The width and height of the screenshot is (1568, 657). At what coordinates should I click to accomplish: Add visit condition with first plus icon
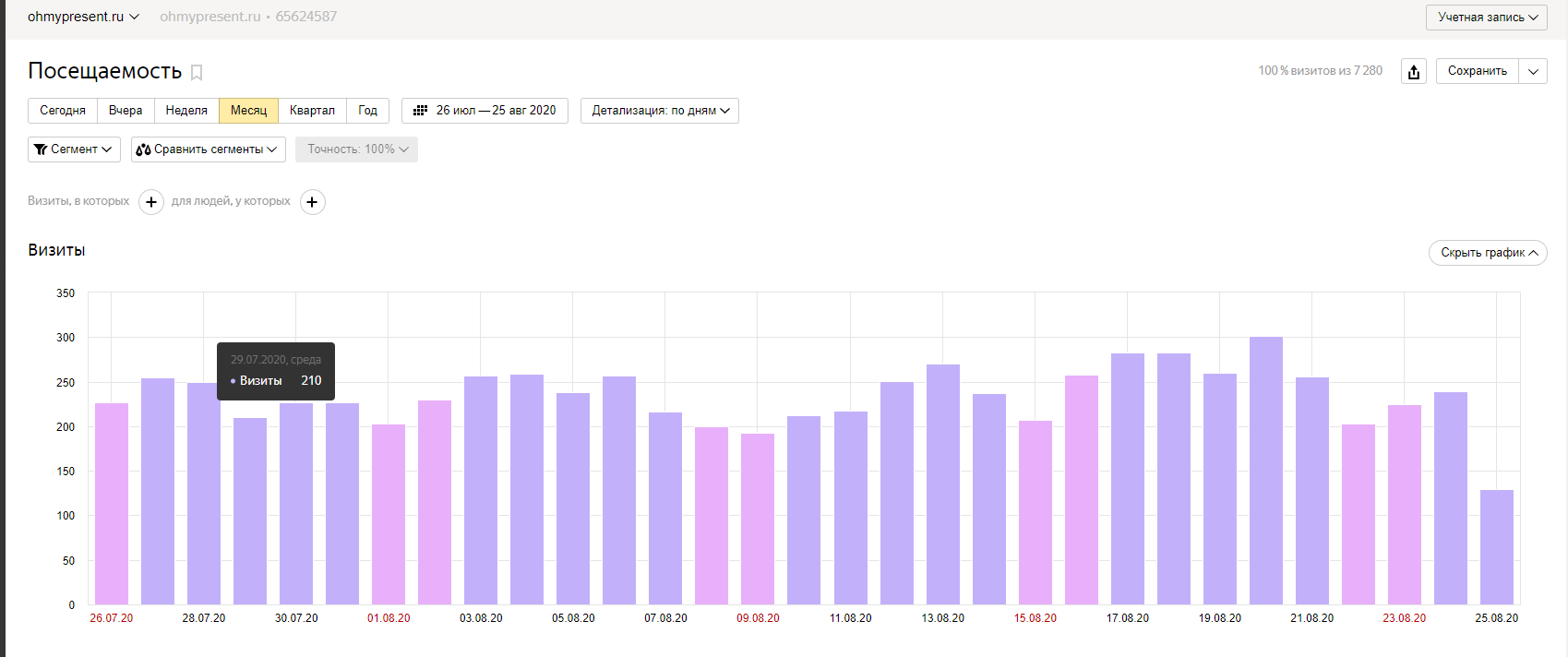pos(151,202)
